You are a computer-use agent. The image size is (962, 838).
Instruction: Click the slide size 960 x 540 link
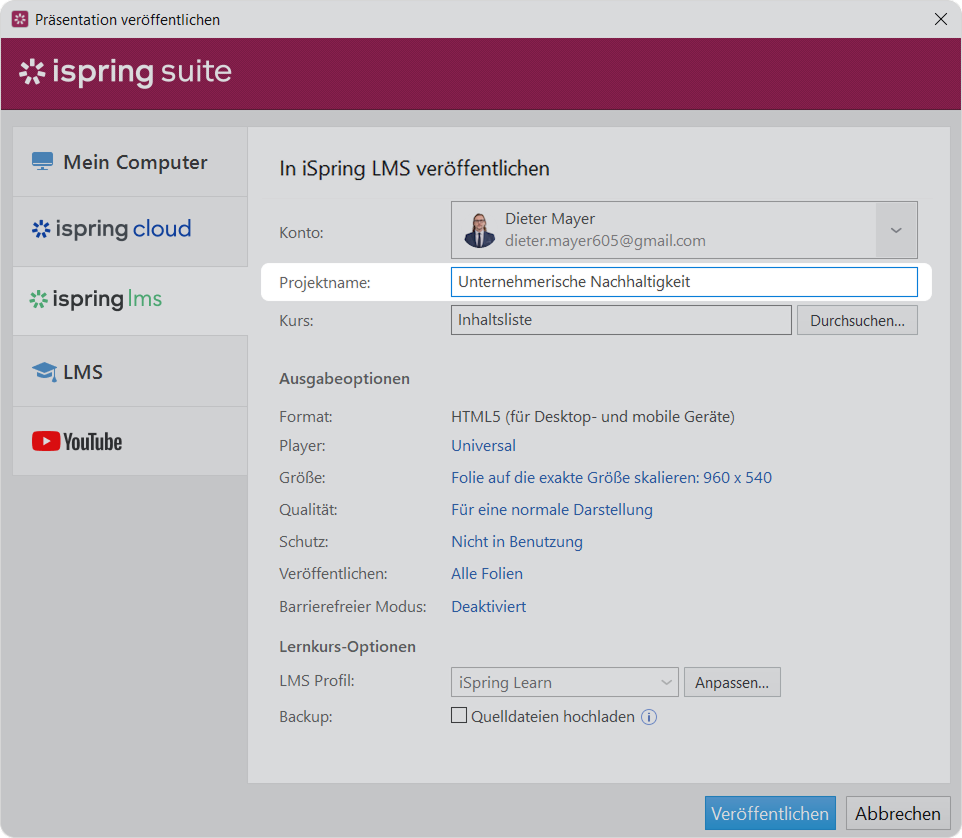pyautogui.click(x=611, y=478)
